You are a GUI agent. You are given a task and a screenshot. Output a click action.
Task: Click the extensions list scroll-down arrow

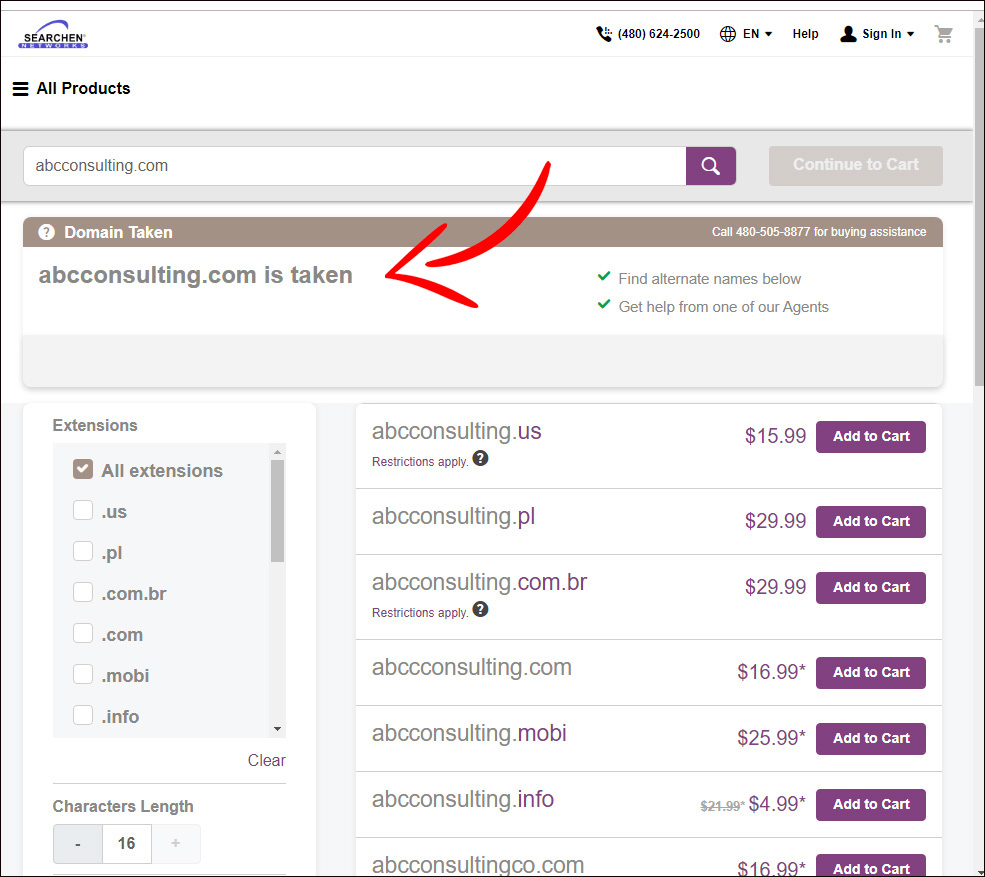278,729
